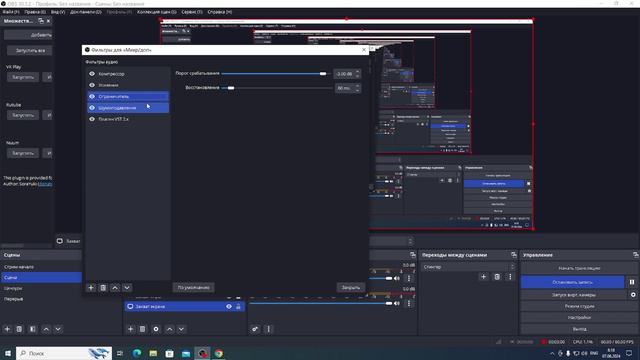Move selected source down

tap(181, 329)
